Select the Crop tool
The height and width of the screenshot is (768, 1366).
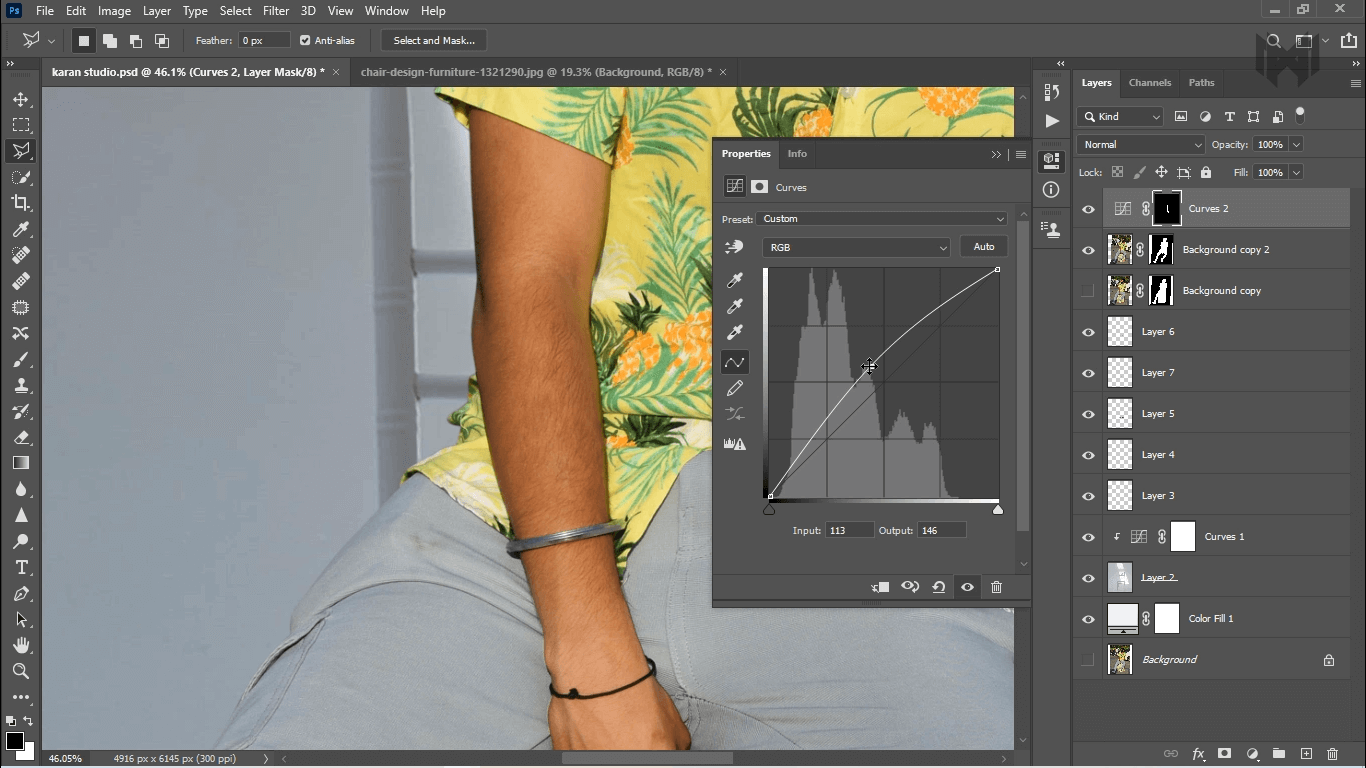[21, 203]
